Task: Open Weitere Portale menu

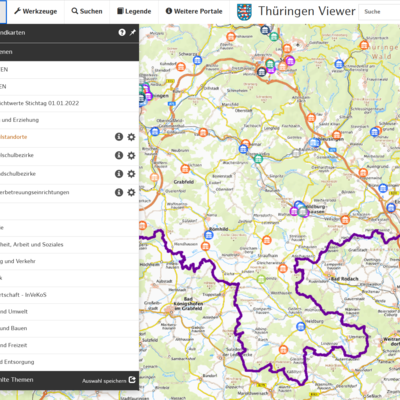Action: (194, 11)
